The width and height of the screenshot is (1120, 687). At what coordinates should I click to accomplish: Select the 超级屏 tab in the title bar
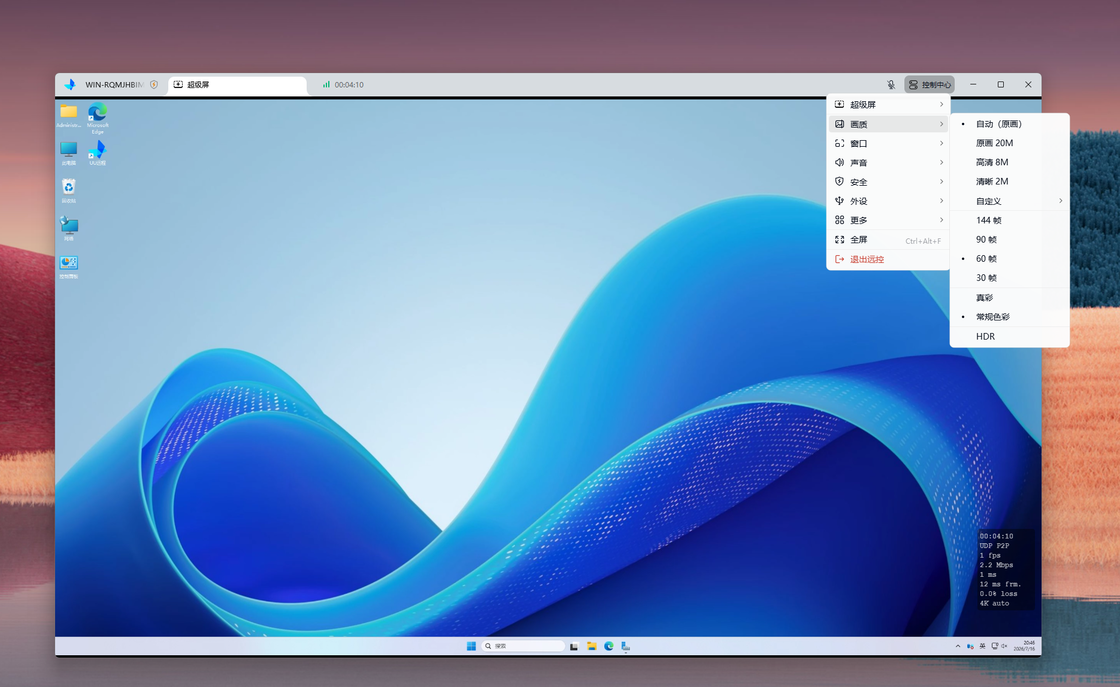[237, 84]
